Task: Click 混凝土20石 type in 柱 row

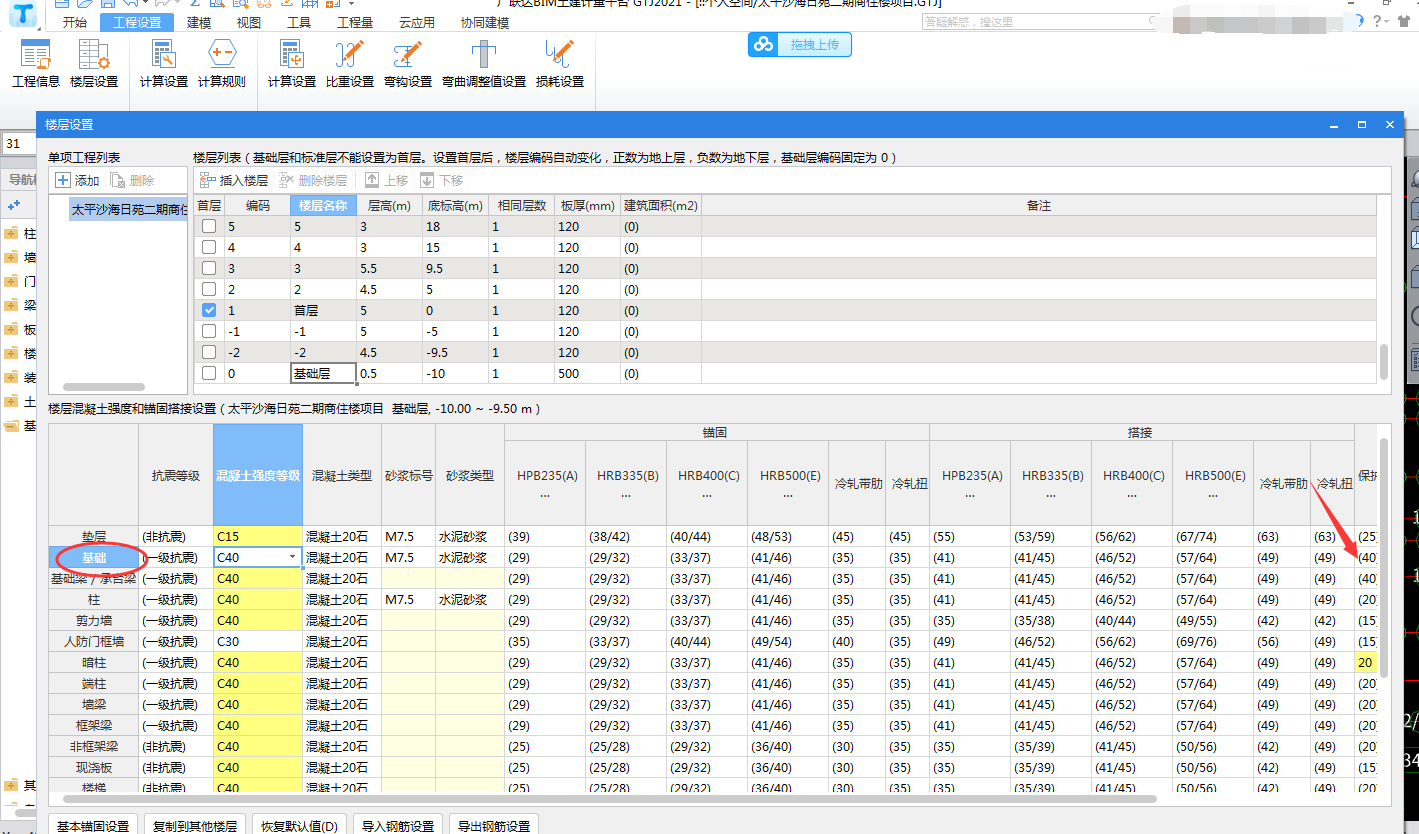Action: point(342,599)
